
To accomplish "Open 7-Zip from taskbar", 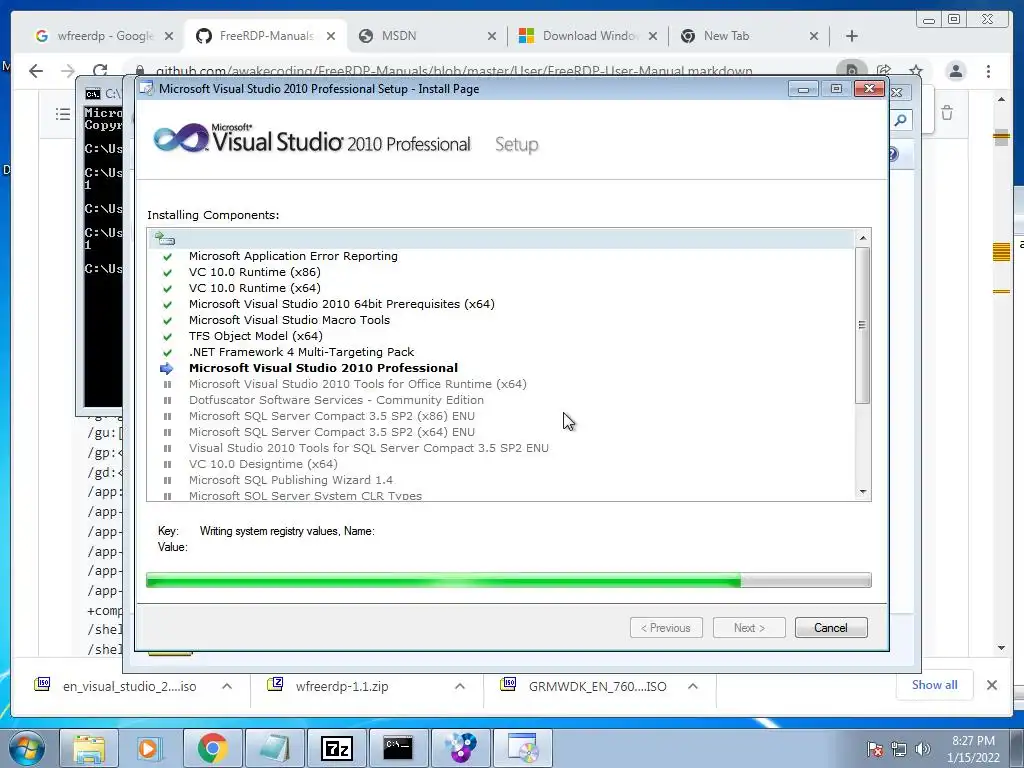I will (337, 748).
